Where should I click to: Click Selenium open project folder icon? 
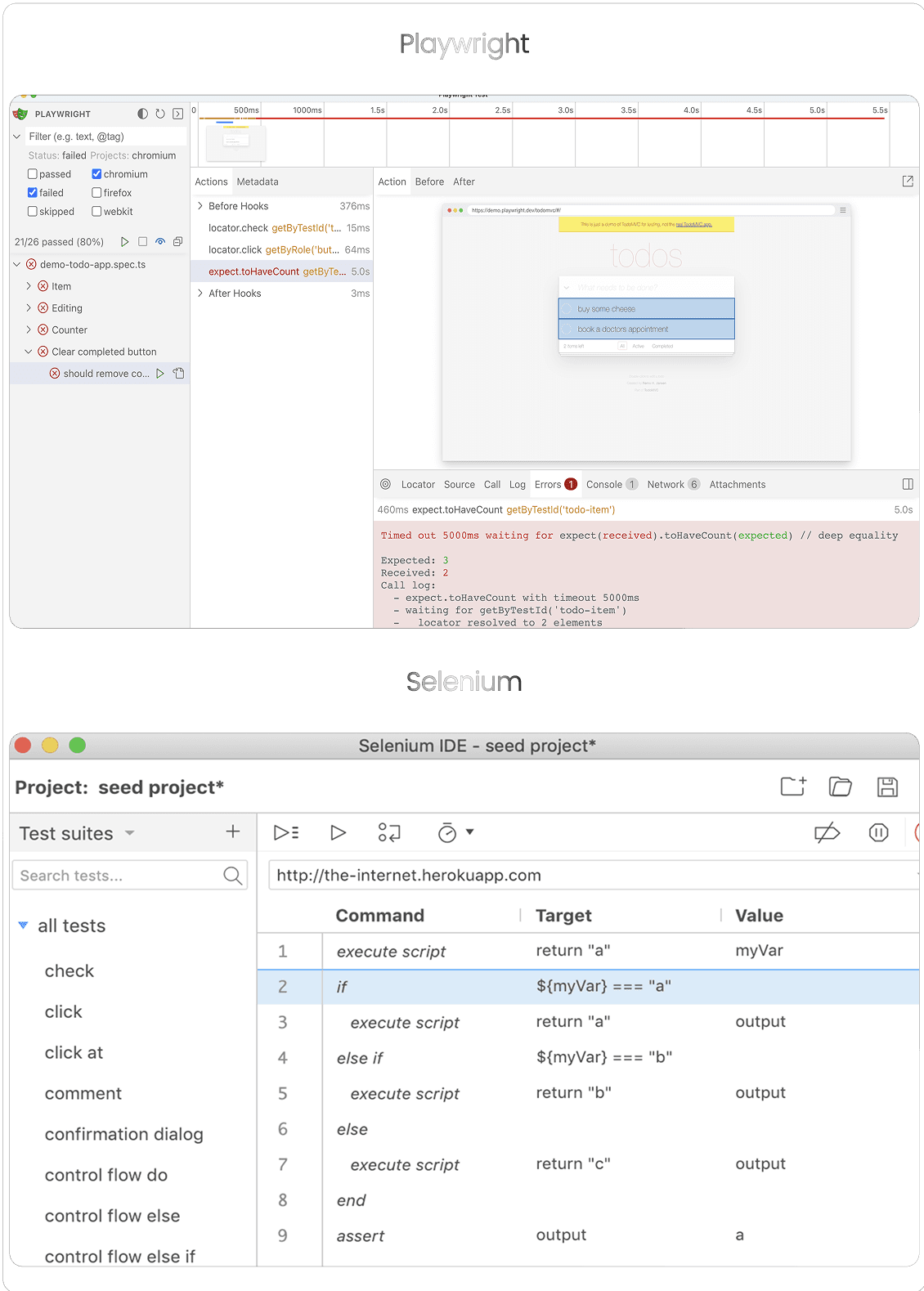841,787
